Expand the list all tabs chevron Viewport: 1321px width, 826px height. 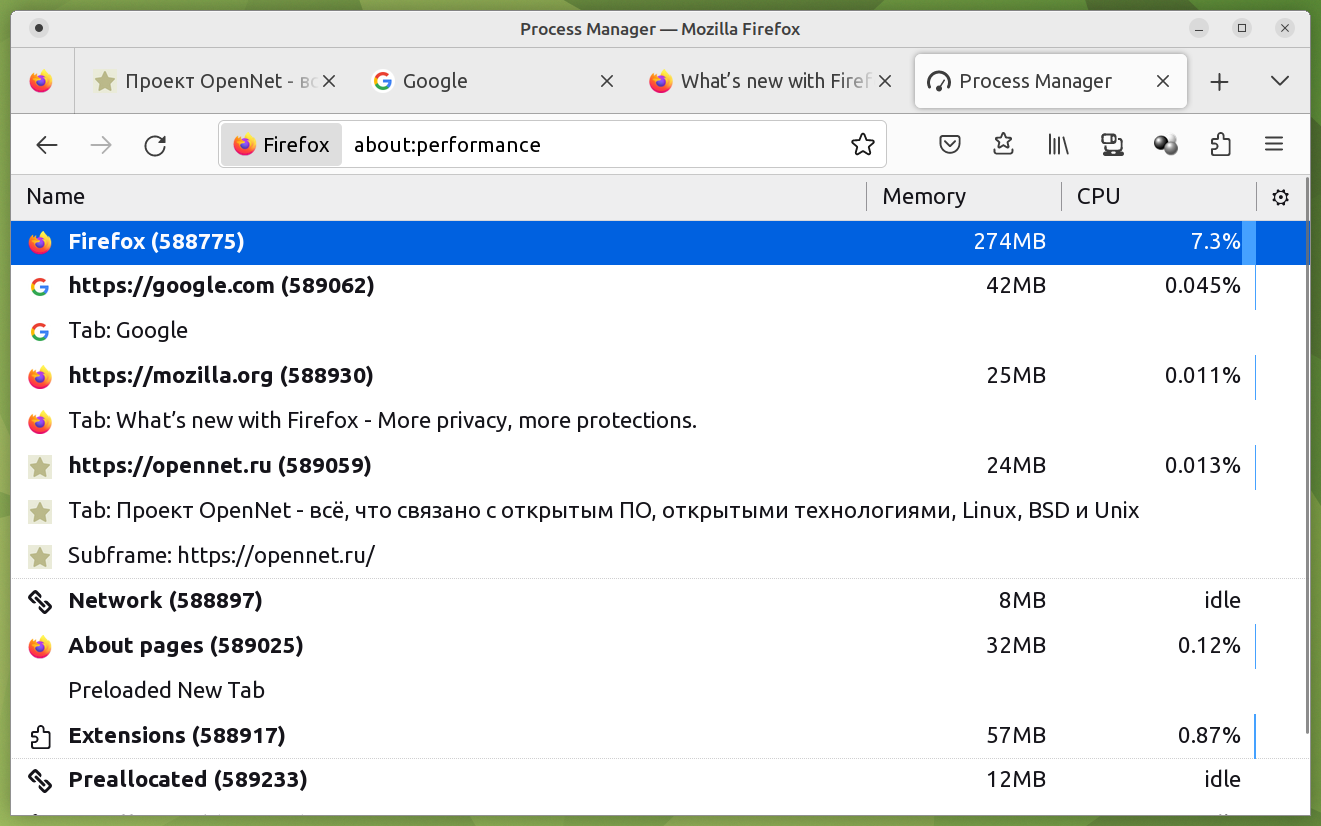(1279, 82)
